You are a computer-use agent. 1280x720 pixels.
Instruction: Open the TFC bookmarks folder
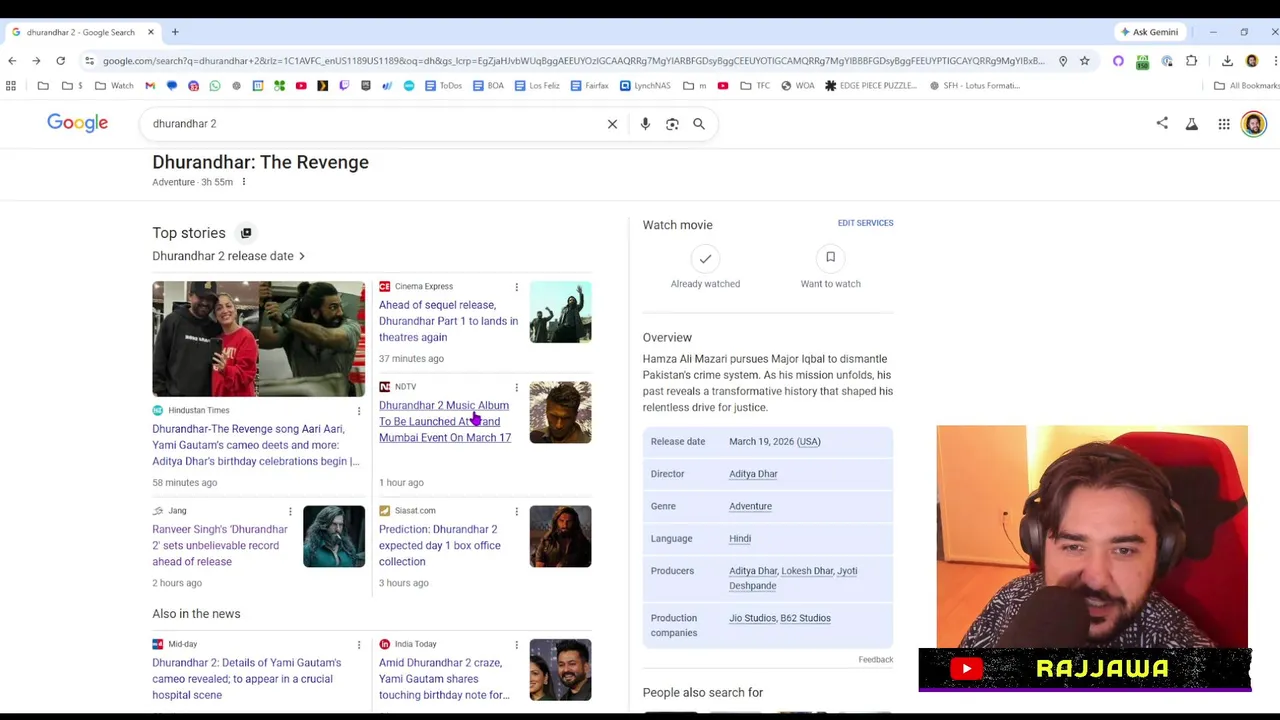click(x=755, y=86)
